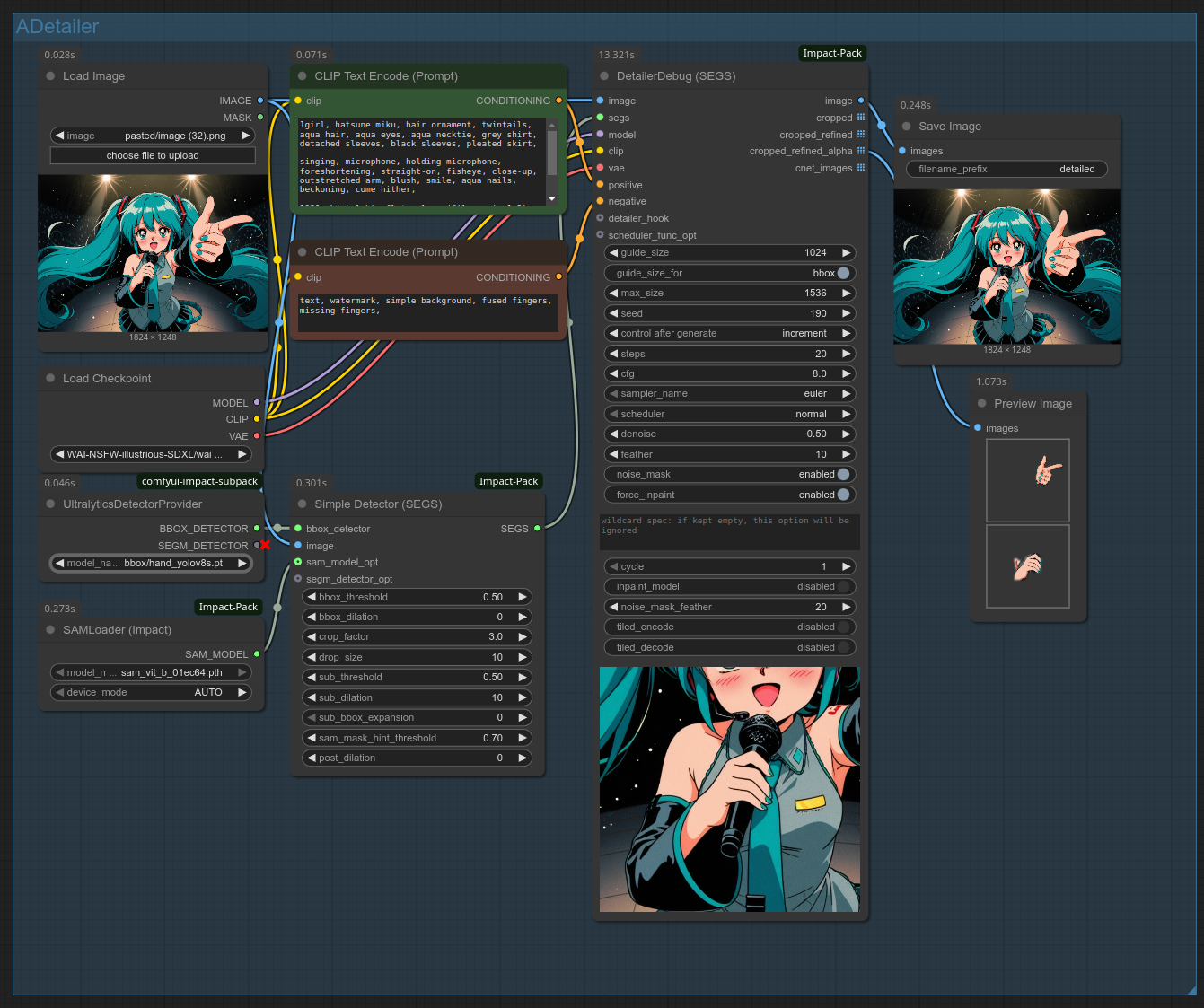
Task: Enable the tiled_encode toggle
Action: (x=843, y=627)
